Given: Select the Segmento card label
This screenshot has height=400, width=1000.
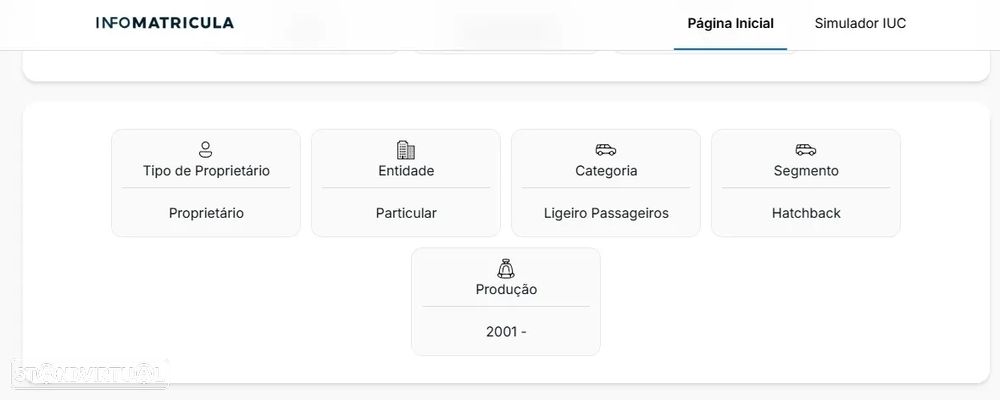Looking at the screenshot, I should [x=806, y=171].
